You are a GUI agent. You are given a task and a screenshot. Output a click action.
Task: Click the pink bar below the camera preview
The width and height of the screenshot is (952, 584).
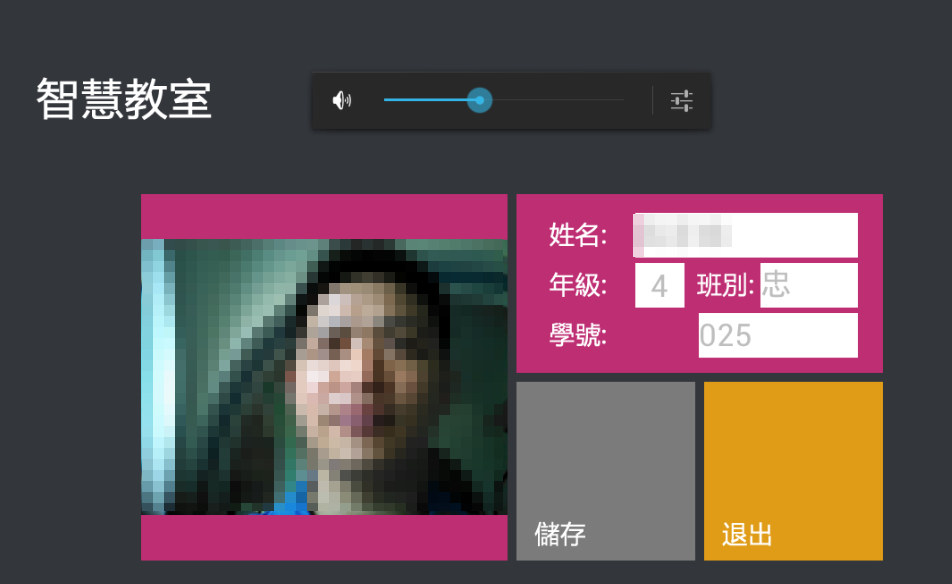[324, 538]
